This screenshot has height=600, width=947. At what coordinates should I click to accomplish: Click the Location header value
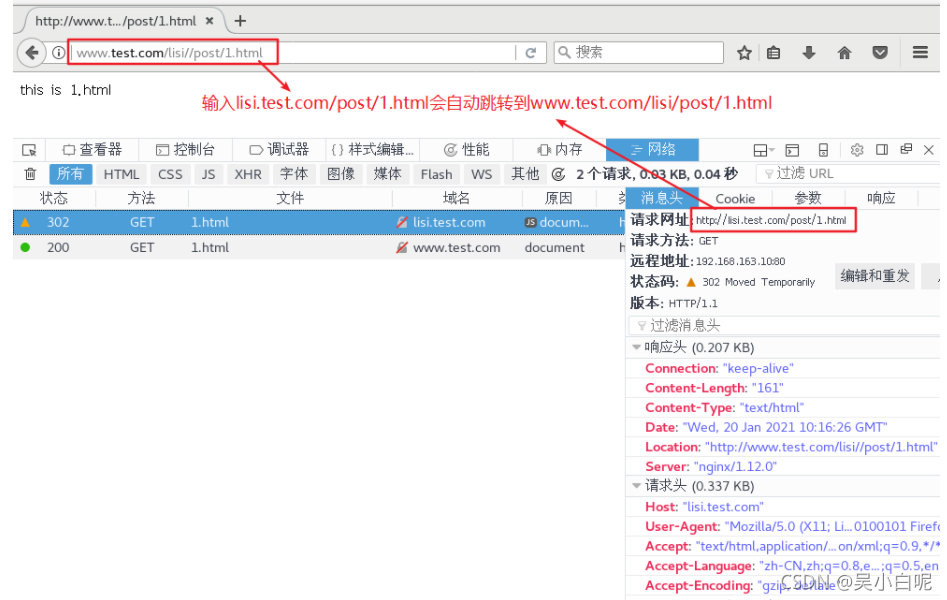[821, 447]
